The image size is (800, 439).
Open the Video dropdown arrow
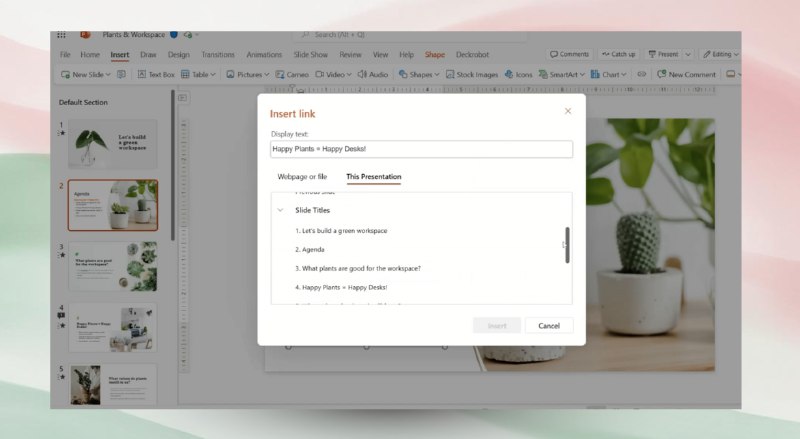349,75
